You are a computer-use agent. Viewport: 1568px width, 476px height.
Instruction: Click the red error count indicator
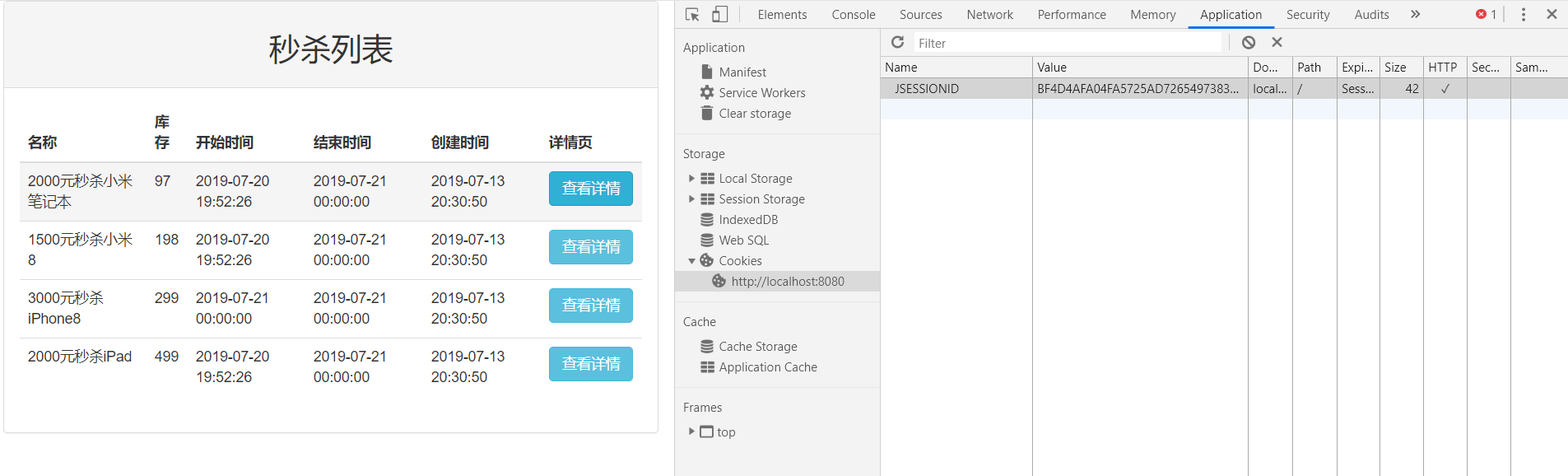click(1486, 14)
